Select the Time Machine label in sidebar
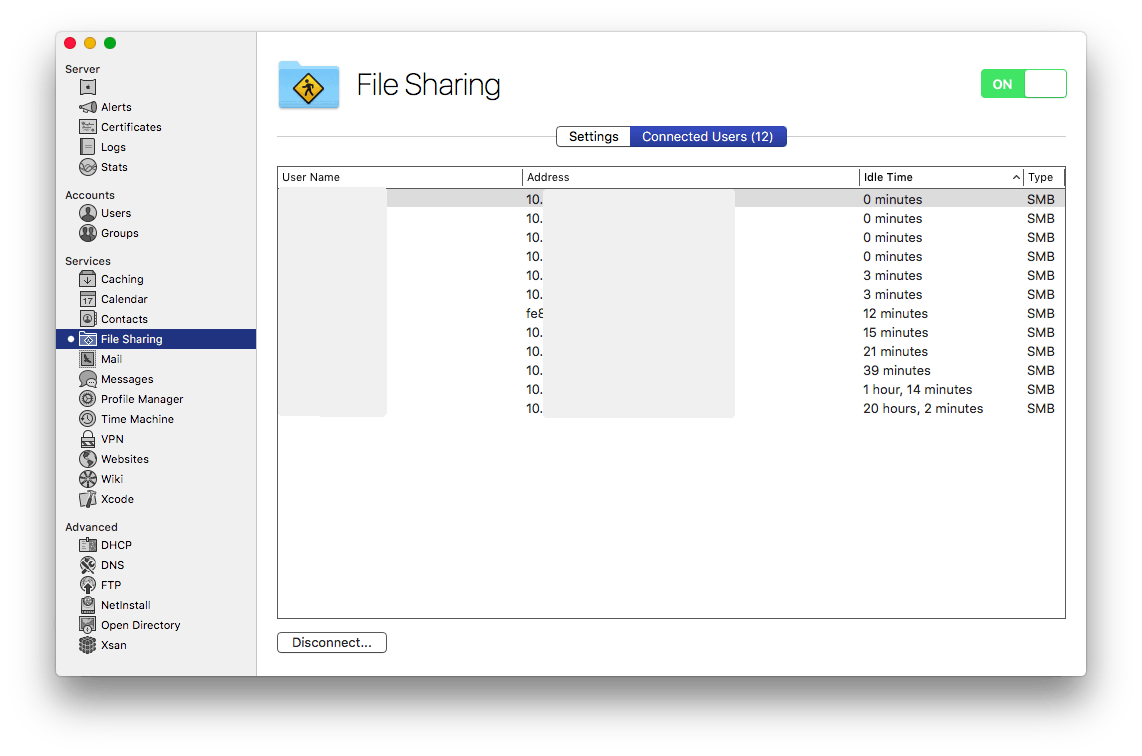Screen dimensions: 1142x756 pyautogui.click(x=138, y=419)
